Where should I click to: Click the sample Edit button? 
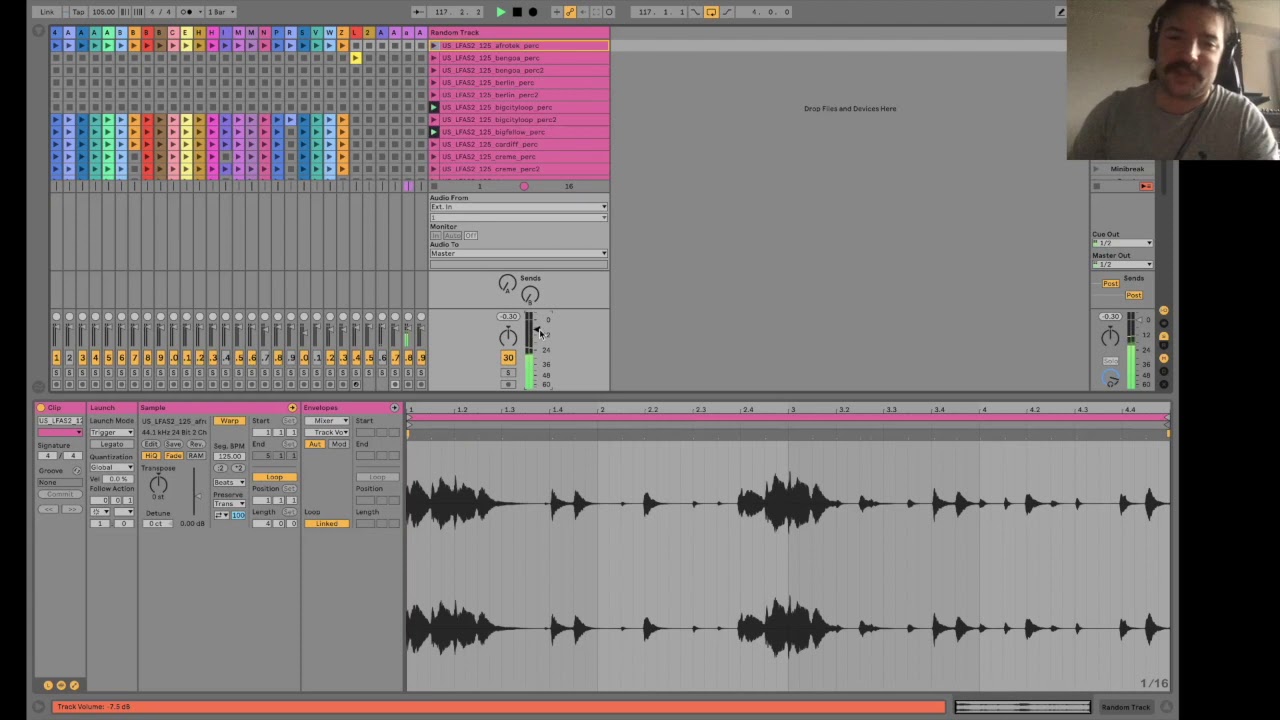(x=152, y=444)
